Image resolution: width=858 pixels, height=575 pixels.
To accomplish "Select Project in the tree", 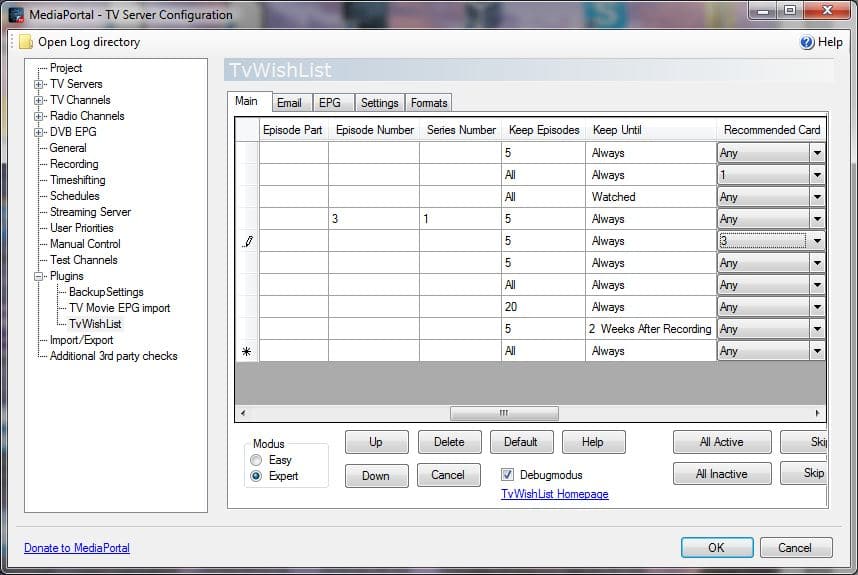I will click(66, 68).
